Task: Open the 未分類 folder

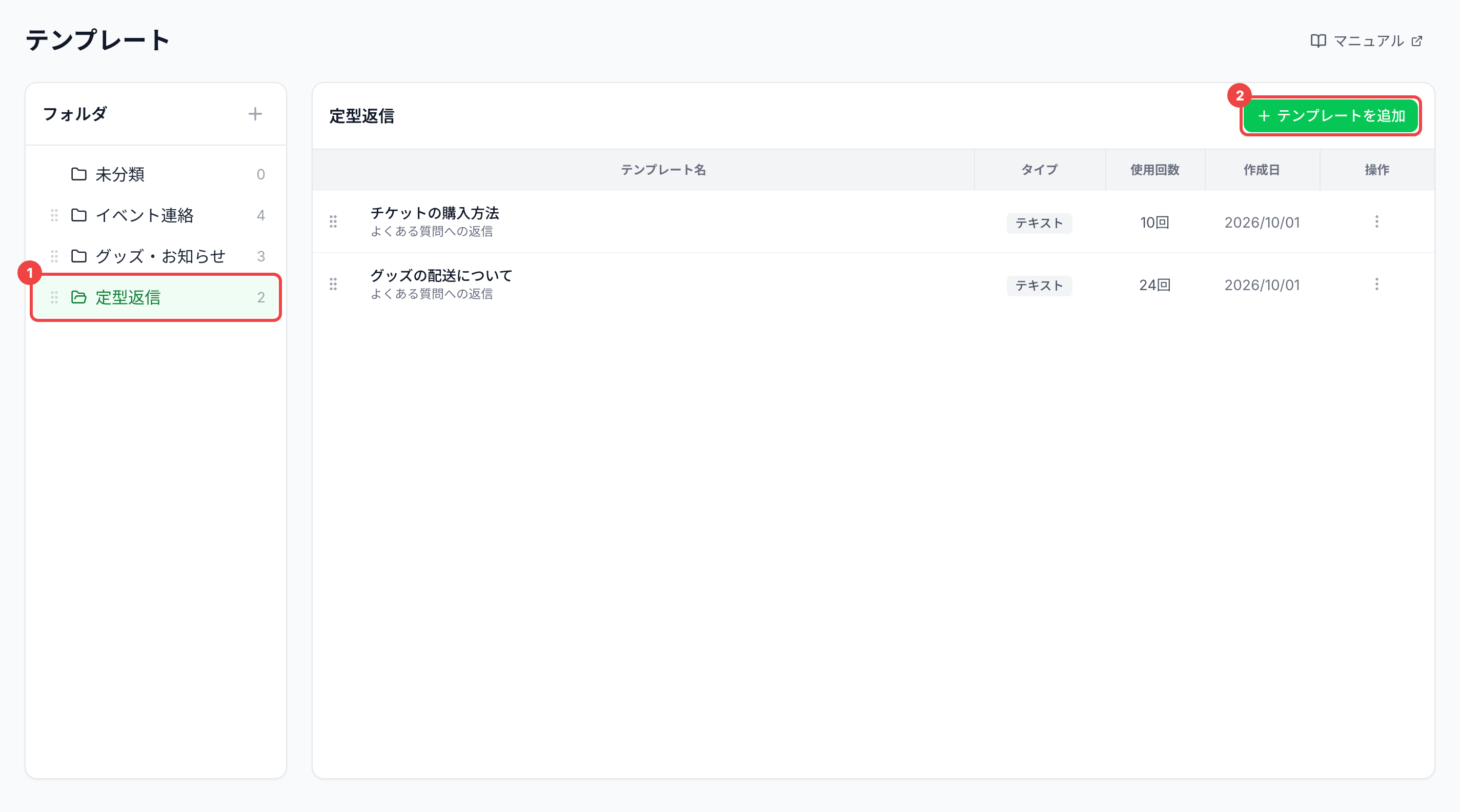Action: [x=156, y=174]
